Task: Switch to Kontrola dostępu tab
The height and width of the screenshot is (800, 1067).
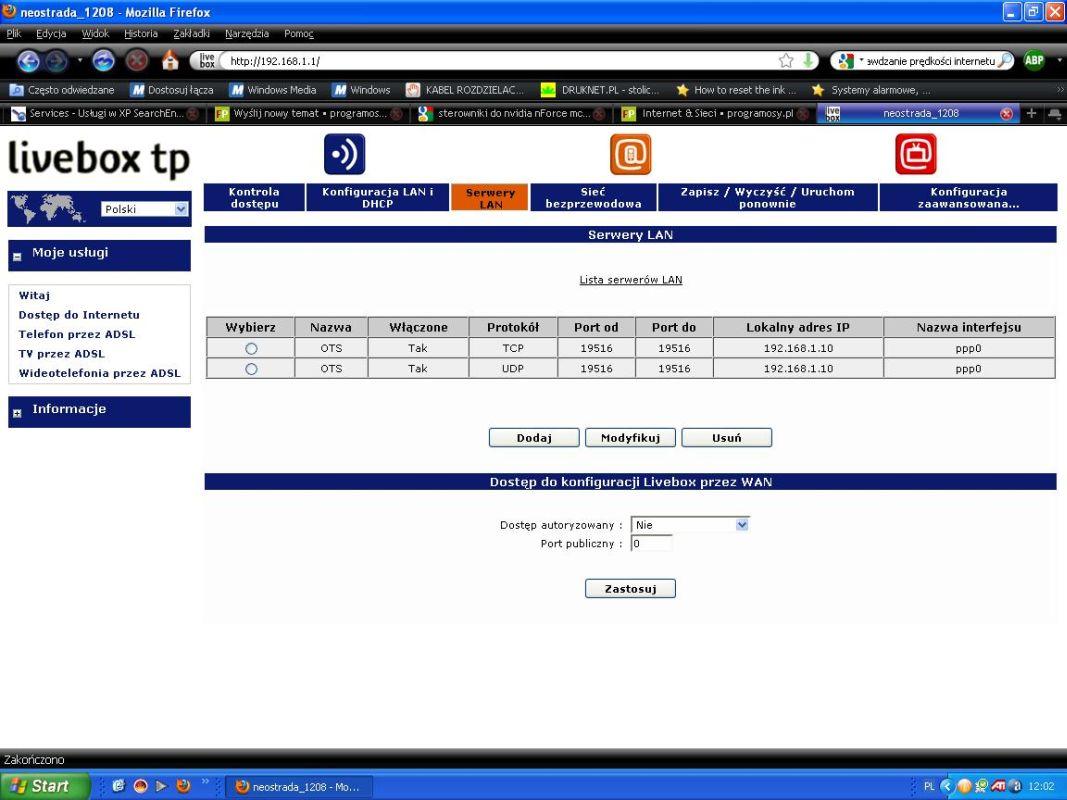Action: 254,197
